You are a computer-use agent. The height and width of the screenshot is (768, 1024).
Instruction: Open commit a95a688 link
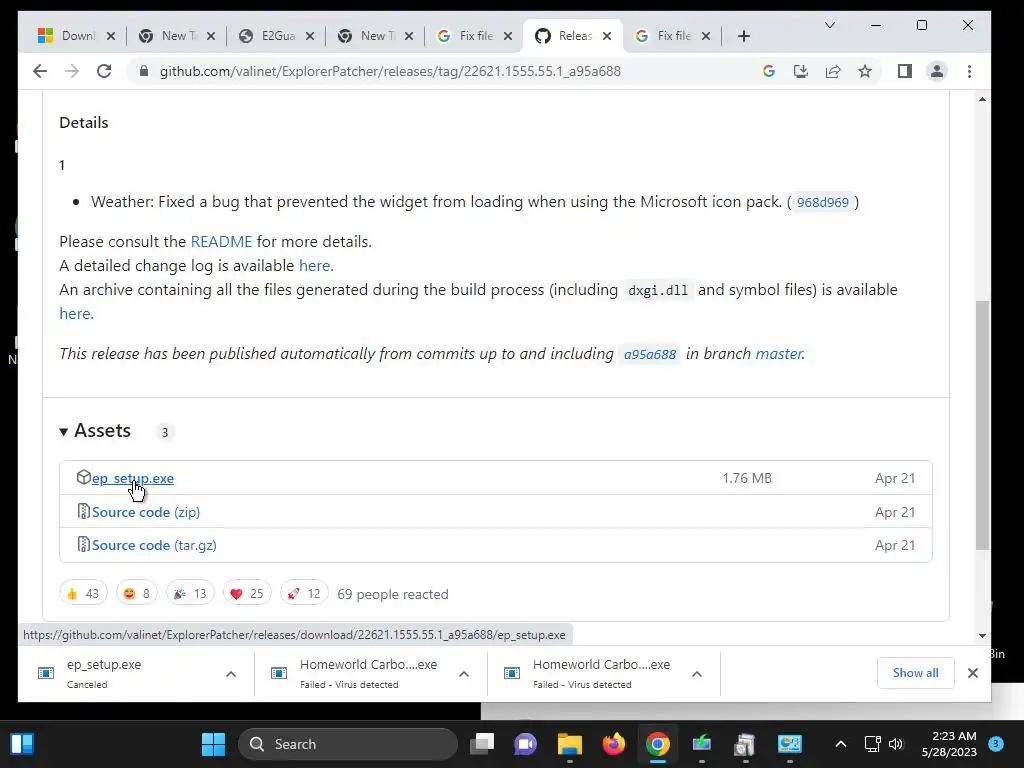(649, 354)
